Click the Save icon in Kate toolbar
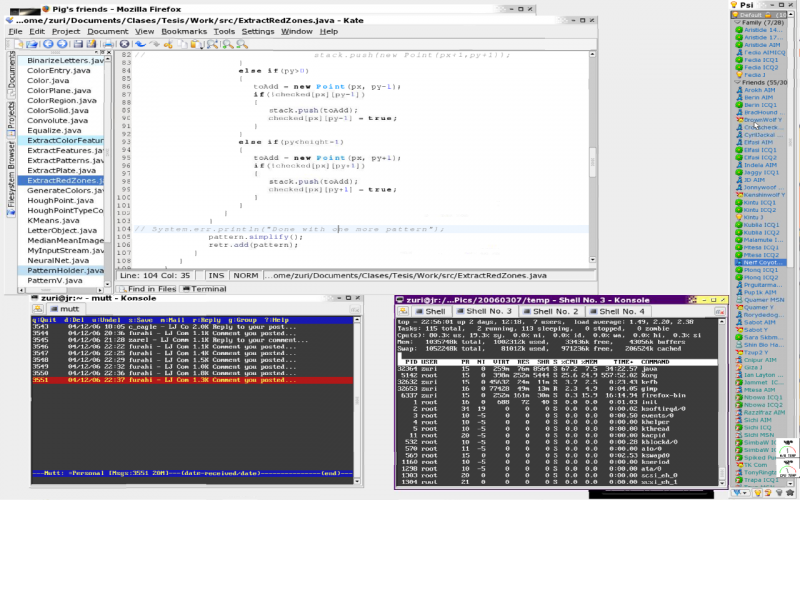 pos(78,44)
